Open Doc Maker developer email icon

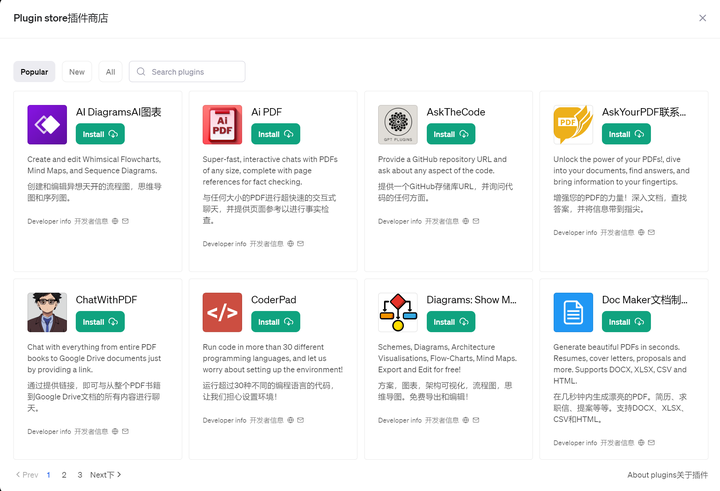point(652,443)
